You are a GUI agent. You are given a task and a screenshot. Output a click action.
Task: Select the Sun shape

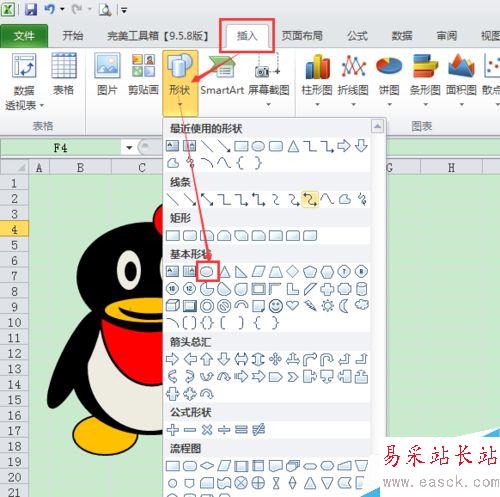(x=327, y=306)
